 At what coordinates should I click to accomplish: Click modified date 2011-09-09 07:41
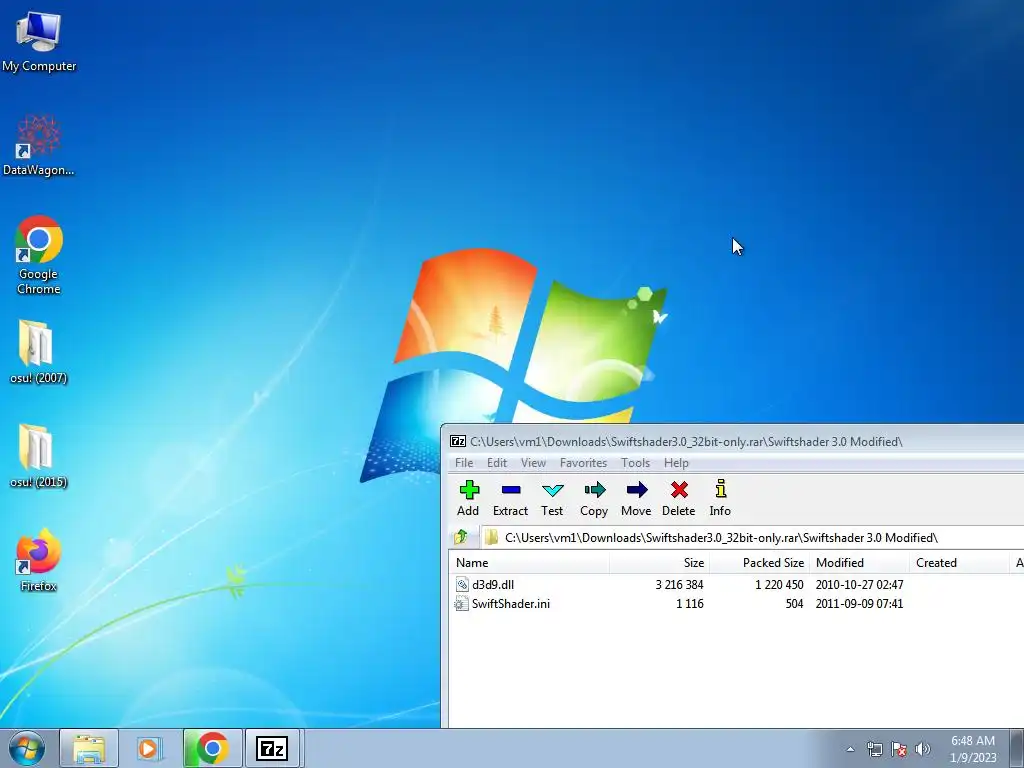point(859,603)
